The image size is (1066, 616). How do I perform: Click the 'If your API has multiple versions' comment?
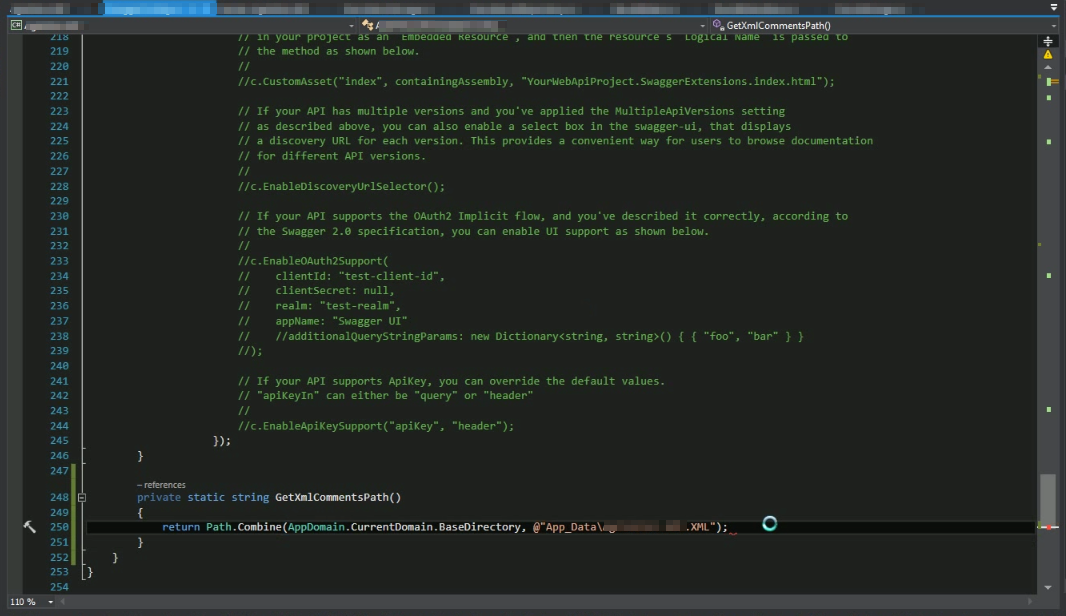tap(511, 112)
